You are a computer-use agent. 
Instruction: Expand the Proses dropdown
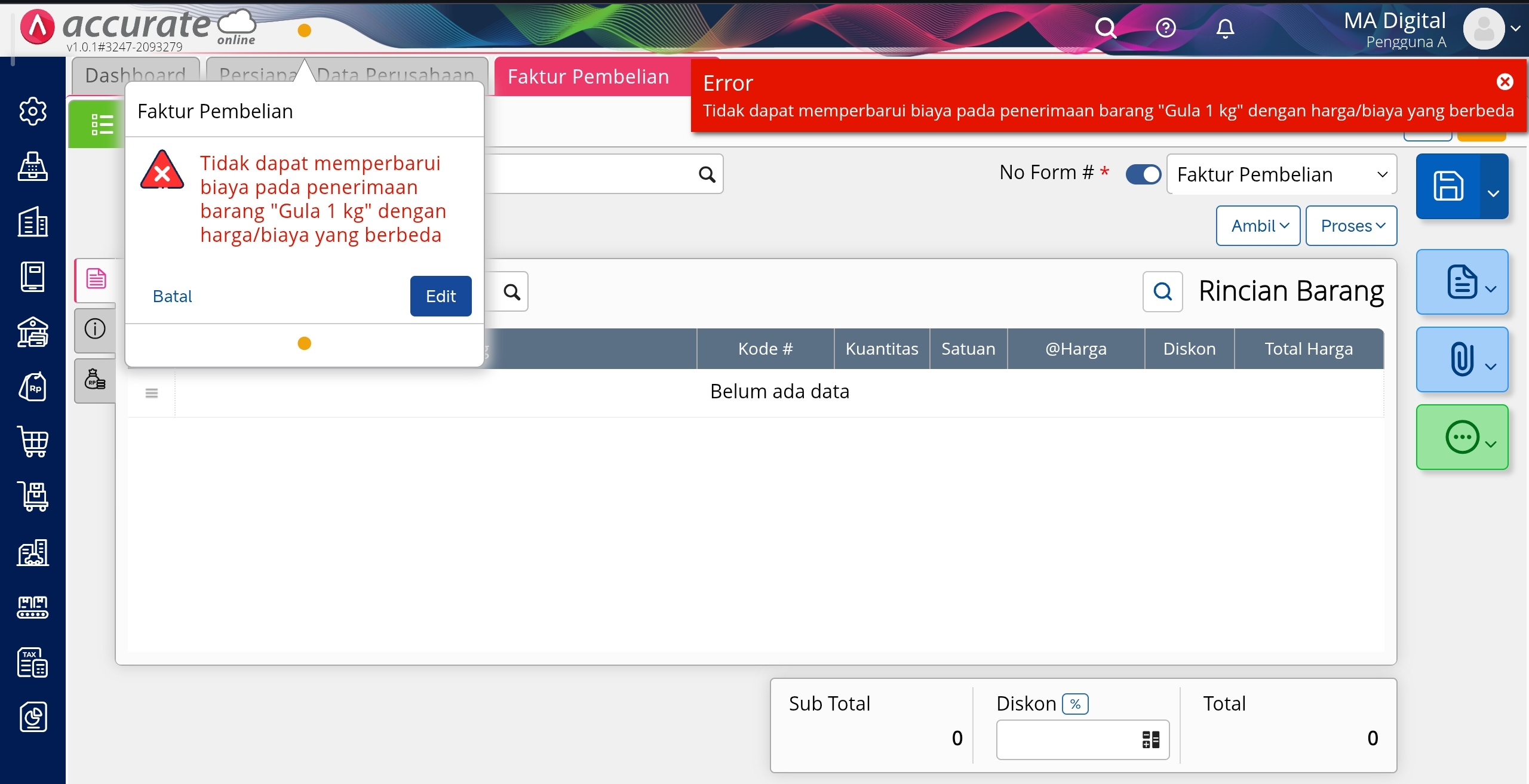[1351, 226]
